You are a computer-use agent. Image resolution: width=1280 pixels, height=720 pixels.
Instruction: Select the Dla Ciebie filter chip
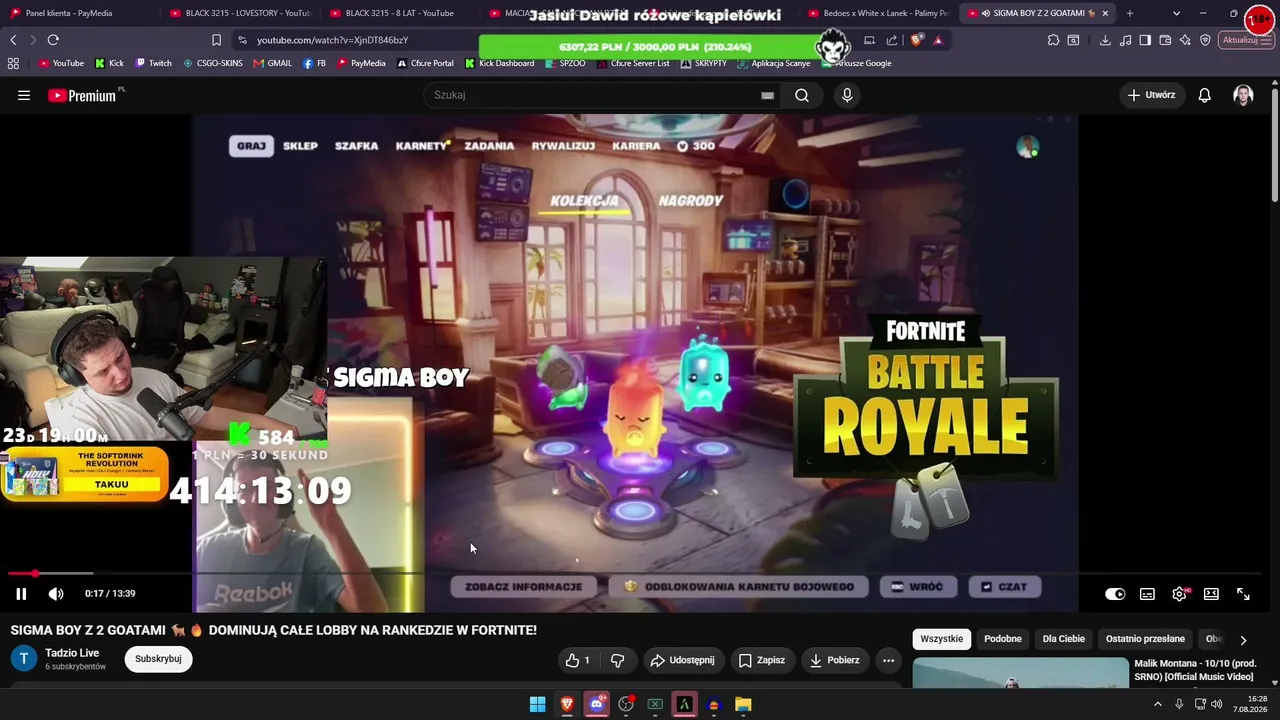coord(1064,639)
